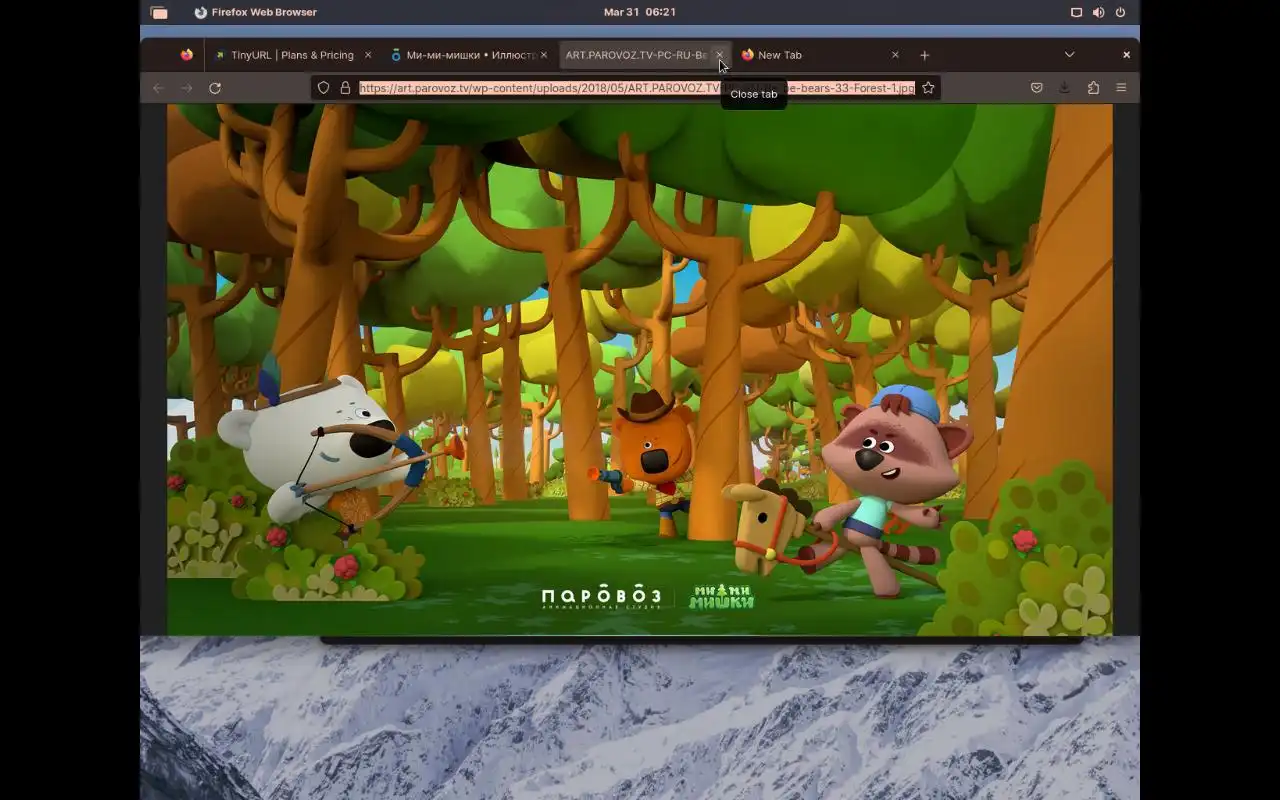Open the power menu icon
The height and width of the screenshot is (800, 1280).
[x=1120, y=12]
